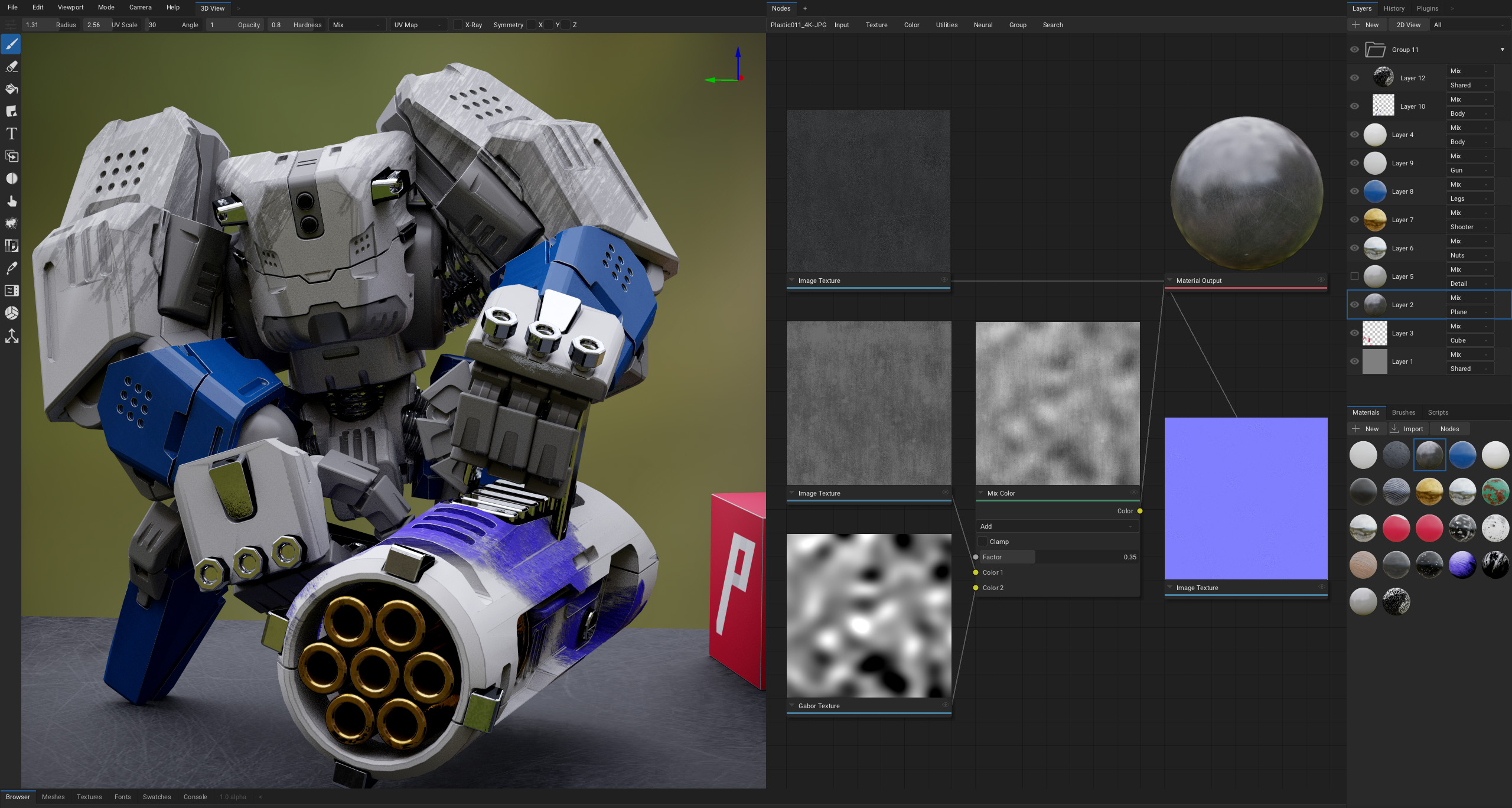The image size is (1512, 808).
Task: Click the Factor slider in Mix Color
Action: 1057,557
